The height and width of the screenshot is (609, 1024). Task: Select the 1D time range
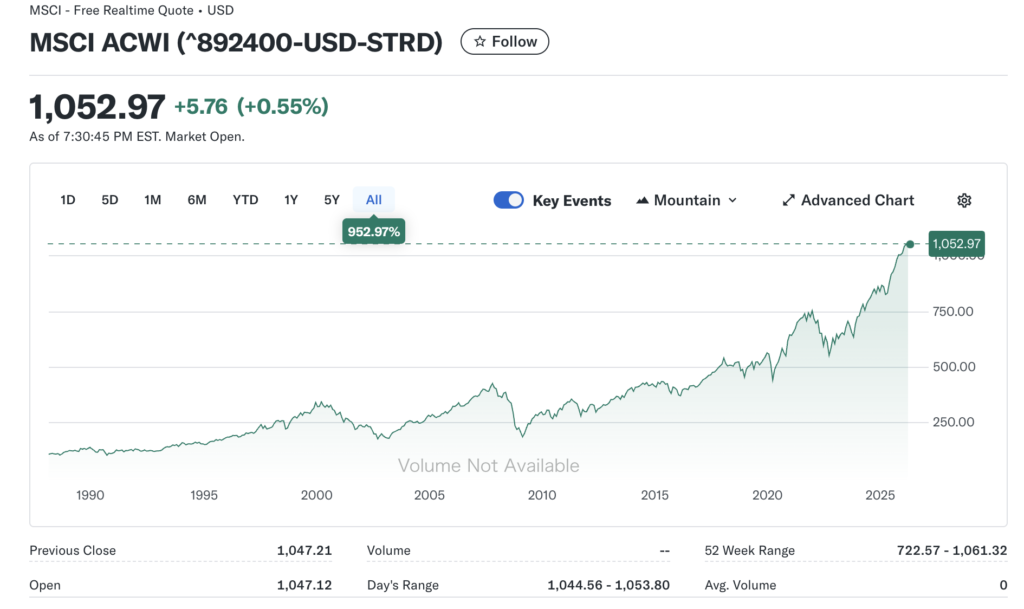coord(68,200)
